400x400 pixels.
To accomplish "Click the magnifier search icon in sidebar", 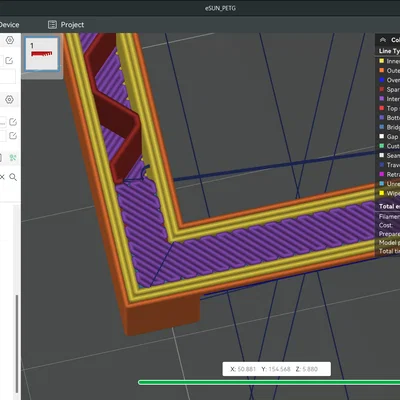I will pyautogui.click(x=13, y=177).
